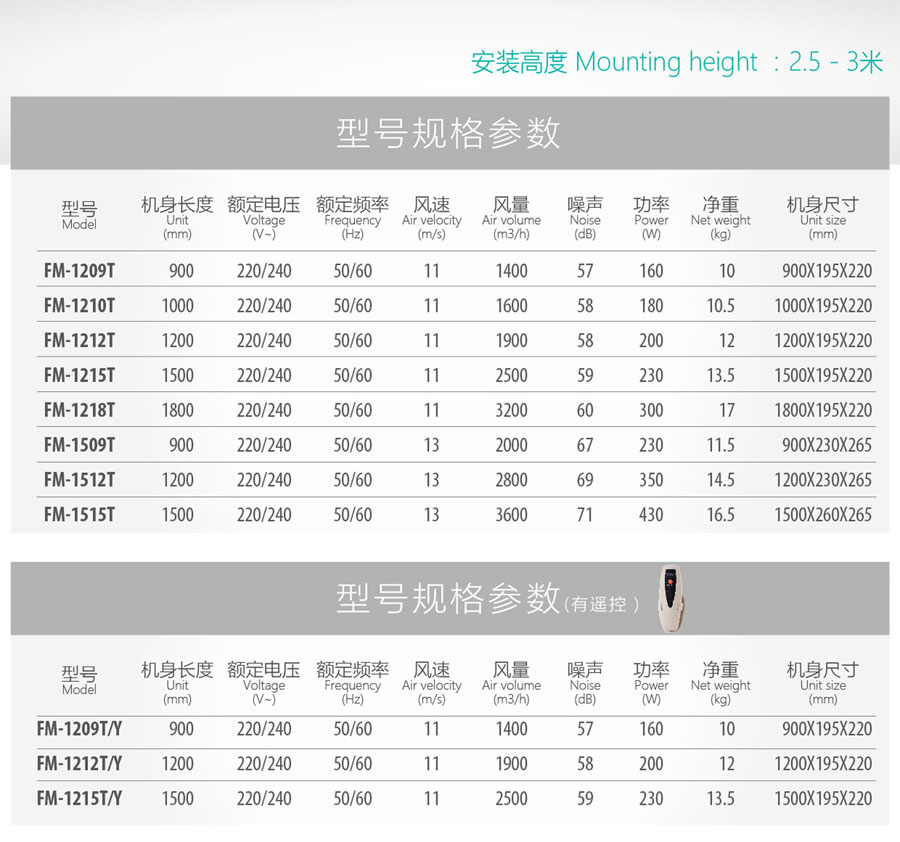The width and height of the screenshot is (900, 842).
Task: Select the FM-1512T model label
Action: 79,480
